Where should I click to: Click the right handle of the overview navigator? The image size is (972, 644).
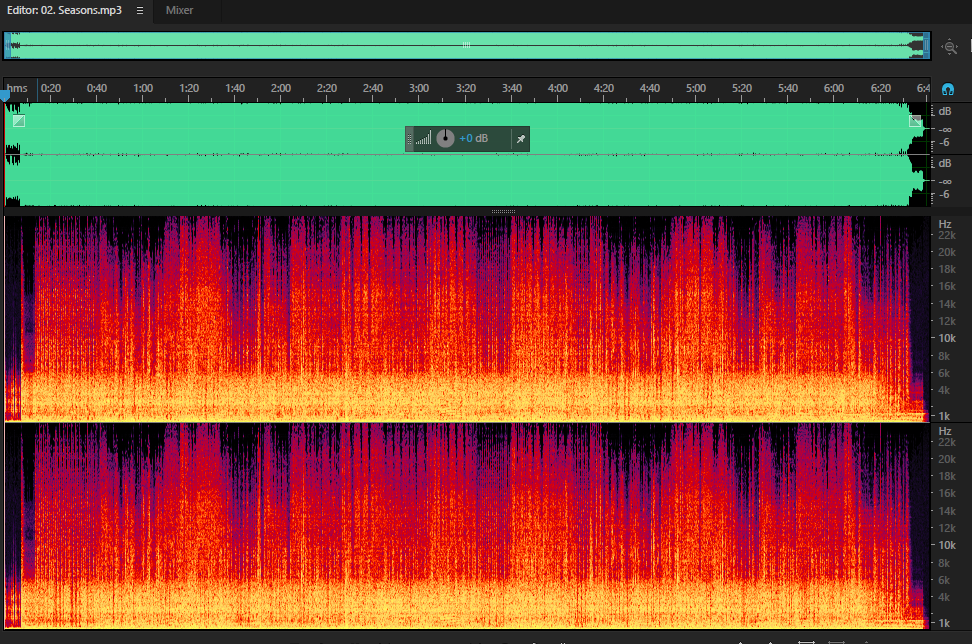926,46
